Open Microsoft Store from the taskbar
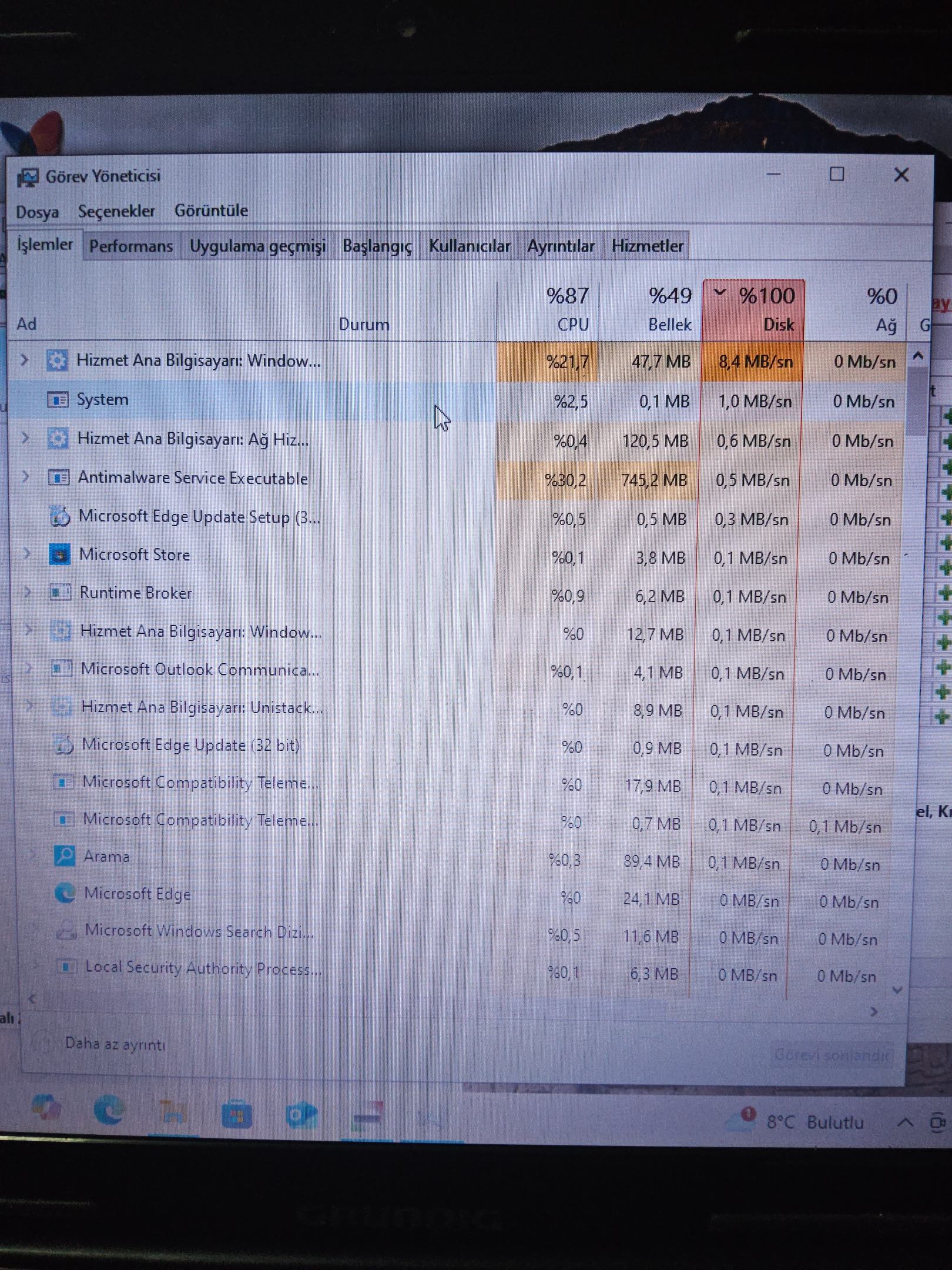Viewport: 952px width, 1270px height. click(237, 1115)
